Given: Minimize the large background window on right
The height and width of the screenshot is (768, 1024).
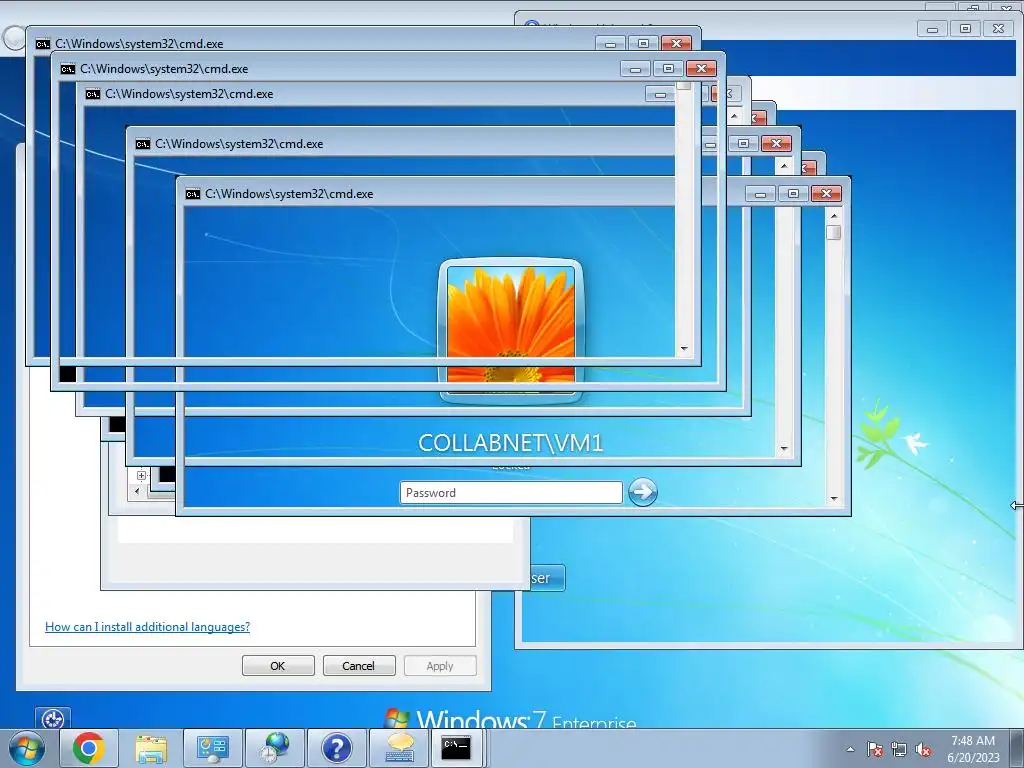Looking at the screenshot, I should tap(933, 29).
